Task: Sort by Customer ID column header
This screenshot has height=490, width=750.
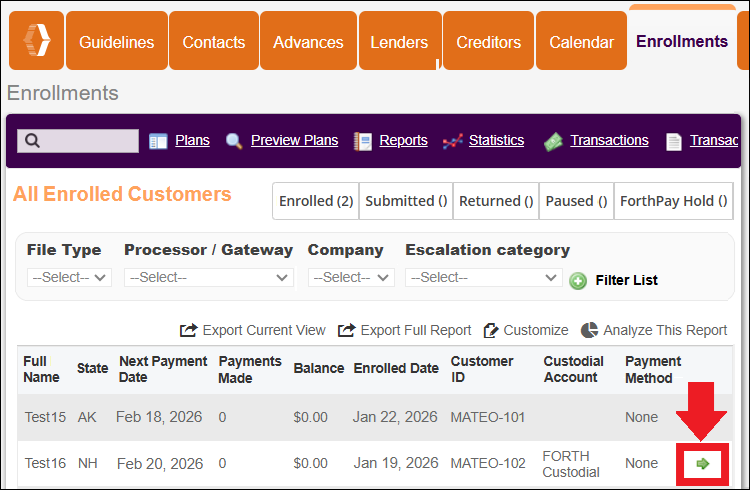Action: point(482,369)
